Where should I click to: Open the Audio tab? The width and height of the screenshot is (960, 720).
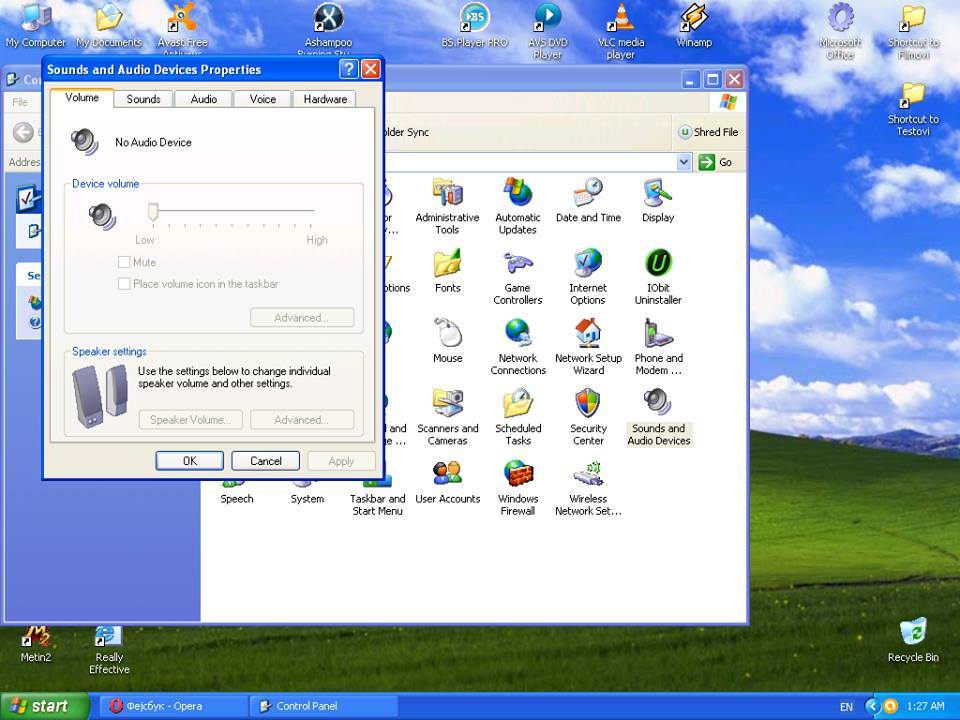point(204,99)
